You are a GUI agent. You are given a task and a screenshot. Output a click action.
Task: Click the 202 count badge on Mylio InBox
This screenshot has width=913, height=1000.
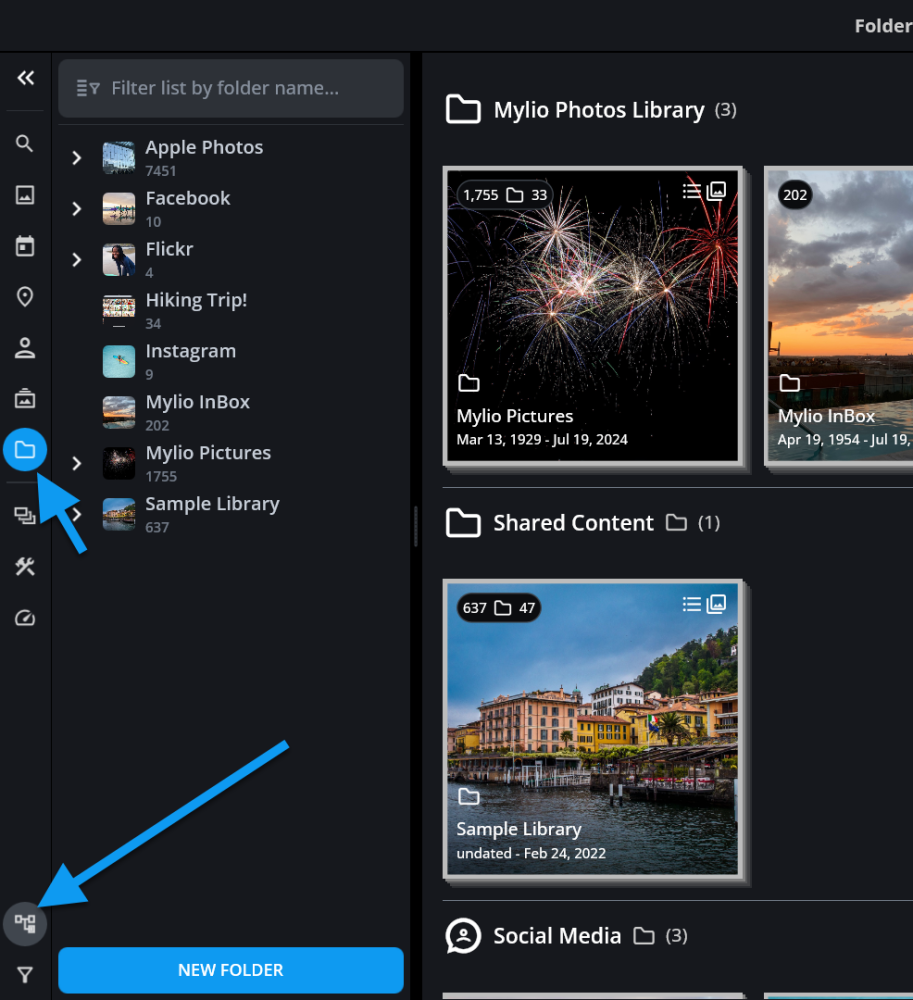tap(795, 195)
